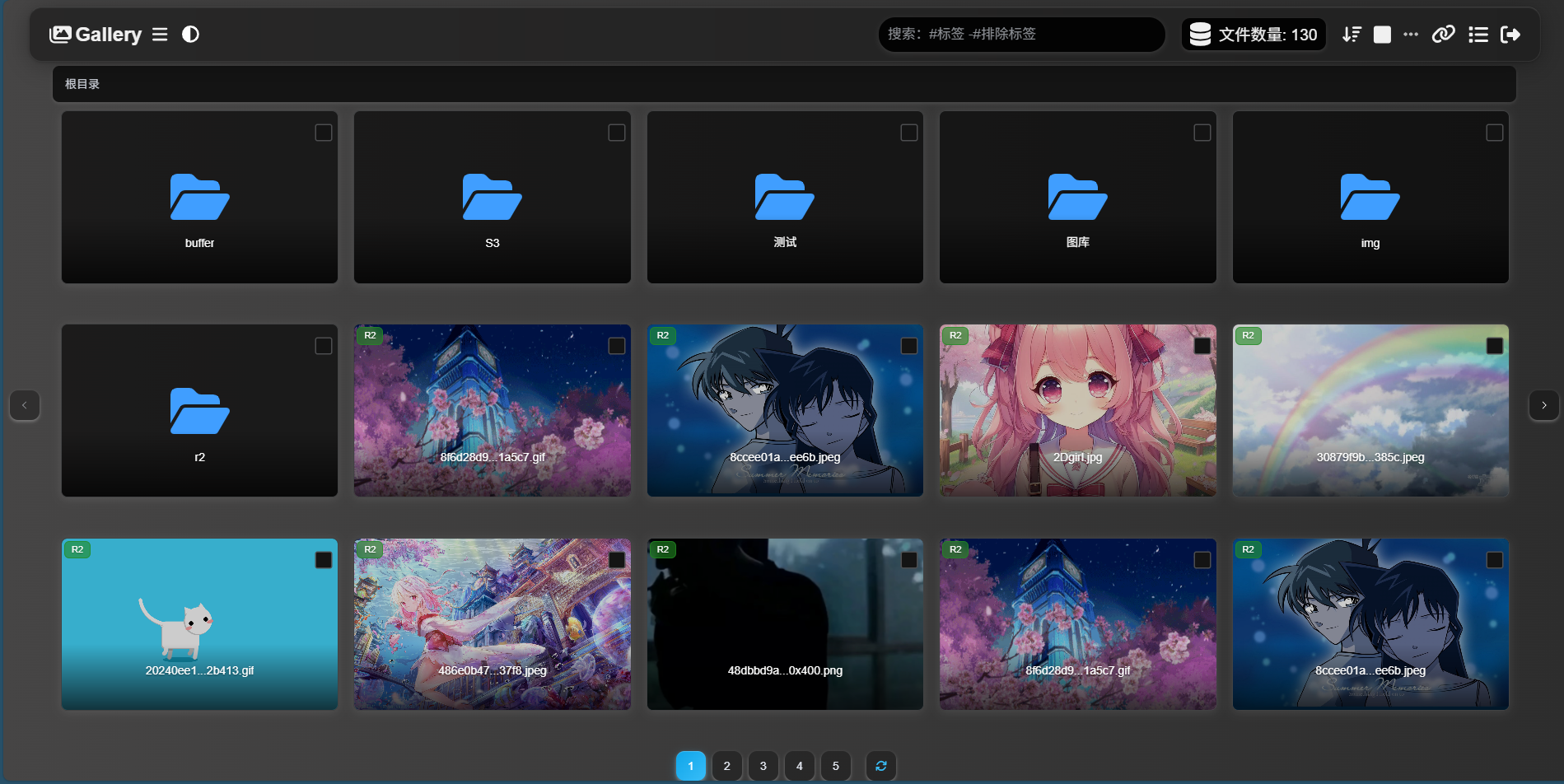Expand the three-dots more options menu

(1411, 35)
